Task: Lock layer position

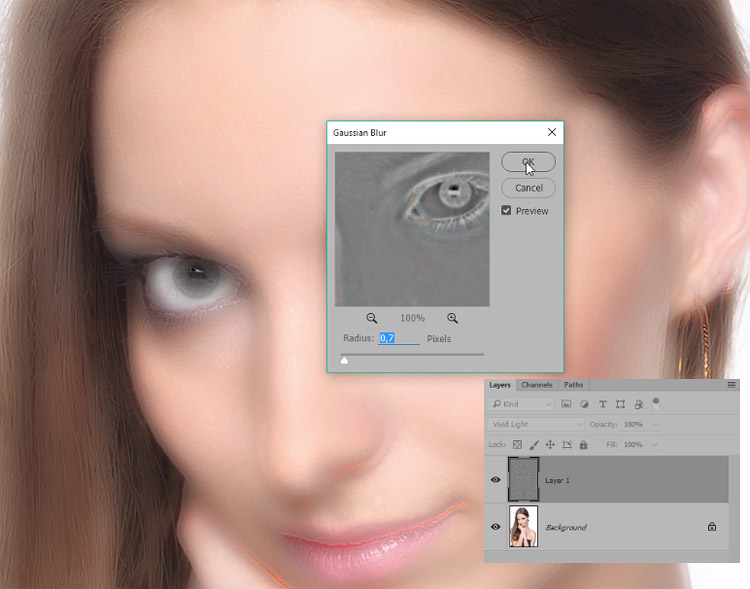Action: (x=550, y=445)
